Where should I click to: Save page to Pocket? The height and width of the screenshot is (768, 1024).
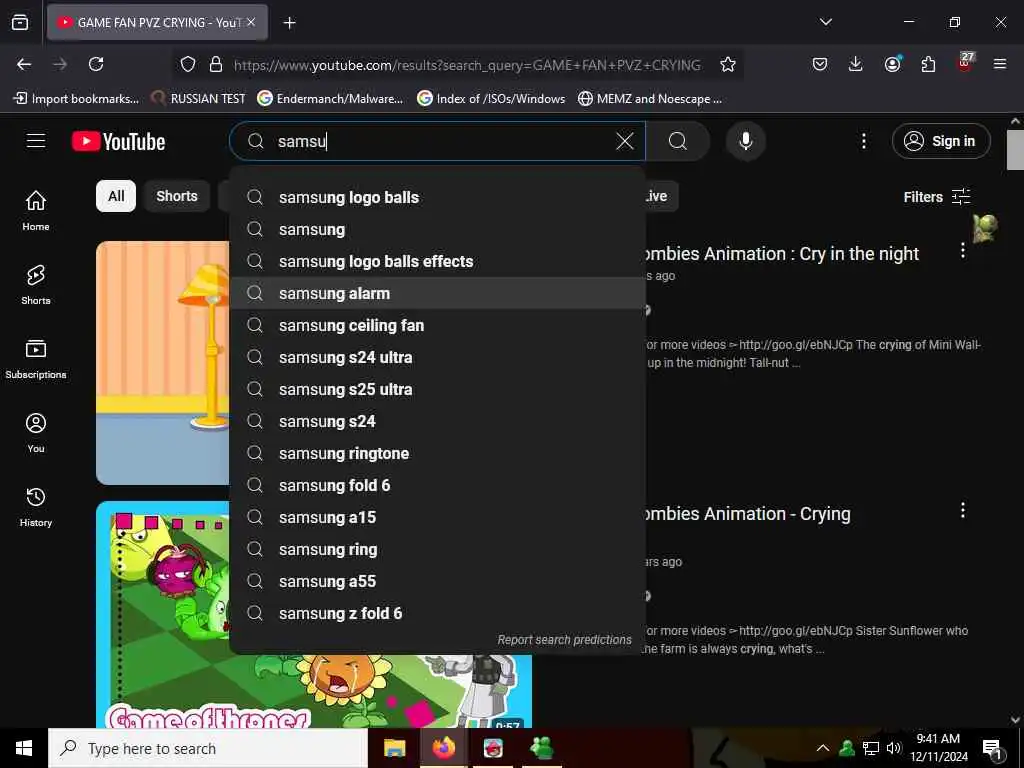pos(820,64)
